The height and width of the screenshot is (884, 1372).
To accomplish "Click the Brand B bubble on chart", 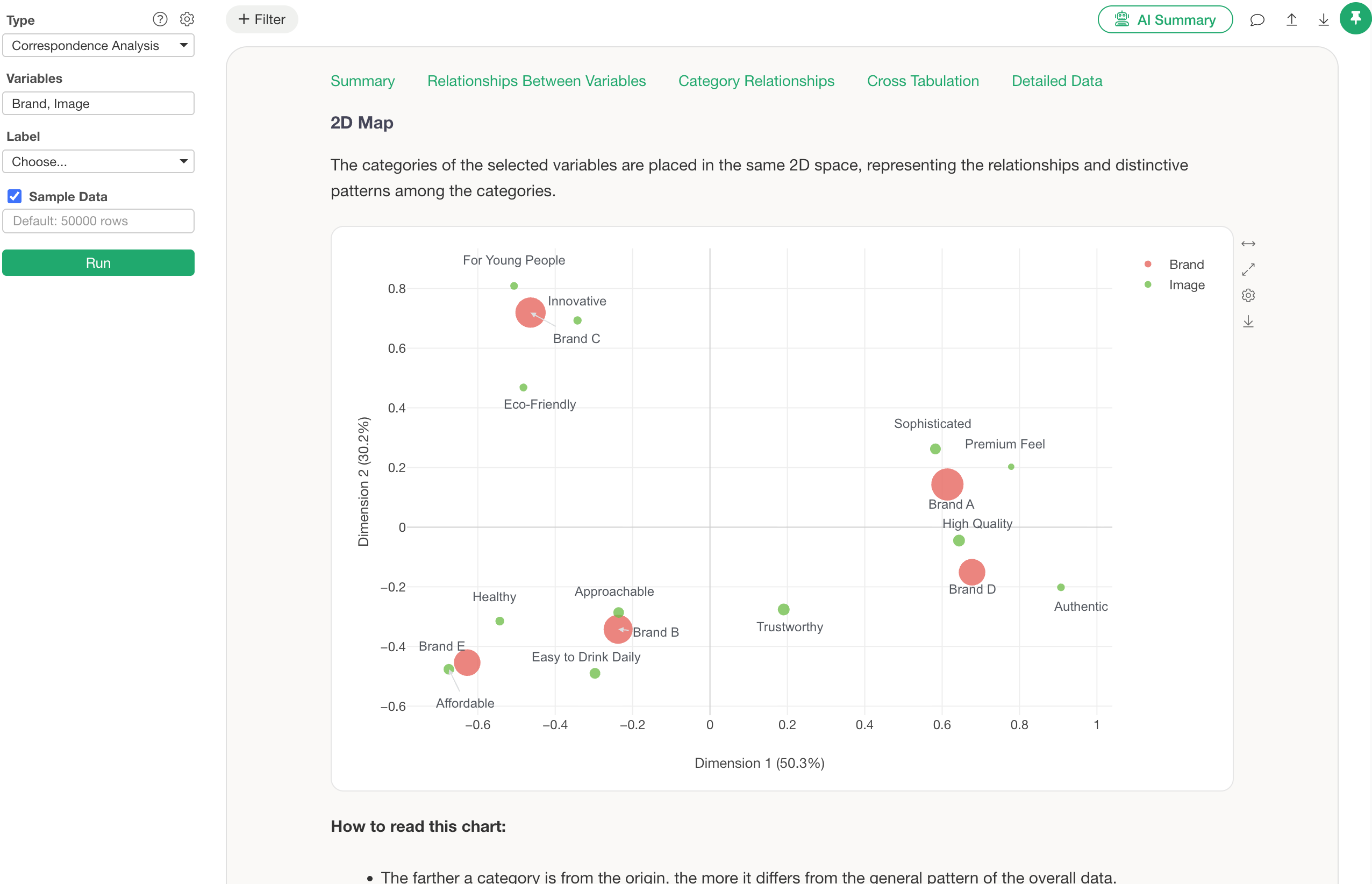I will click(618, 629).
